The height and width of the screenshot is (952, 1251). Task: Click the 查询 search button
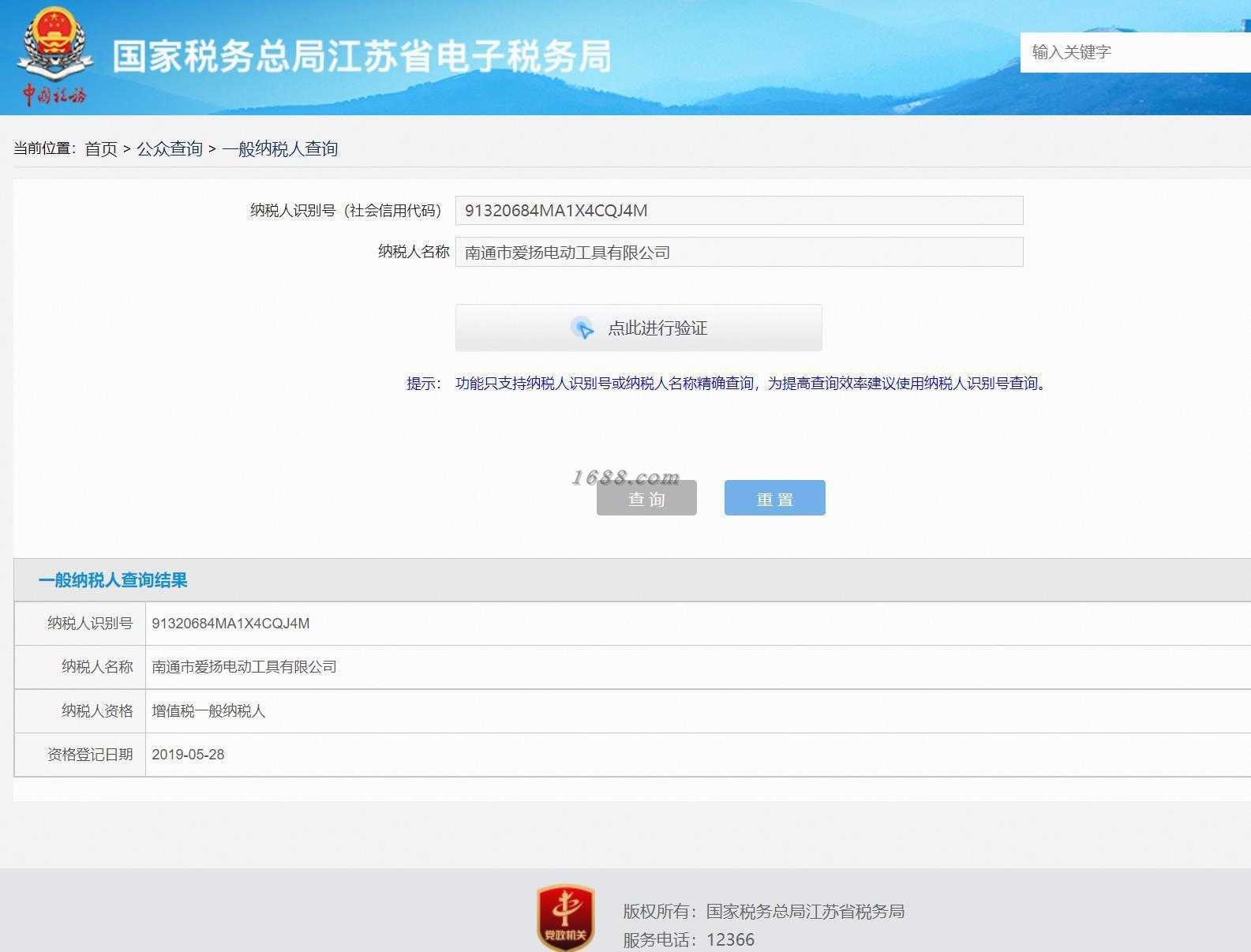(646, 498)
